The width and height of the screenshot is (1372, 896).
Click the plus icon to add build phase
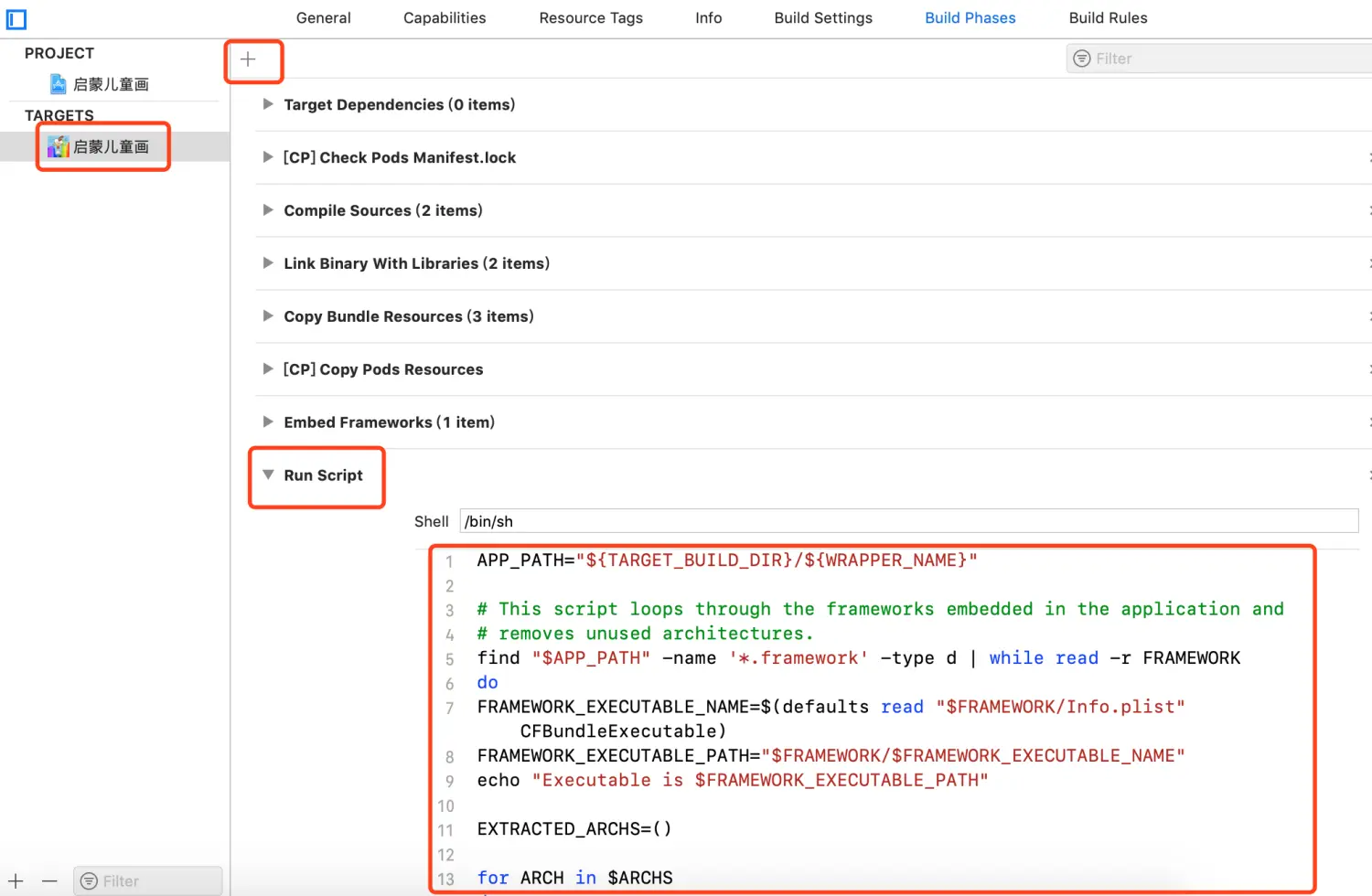pos(248,59)
